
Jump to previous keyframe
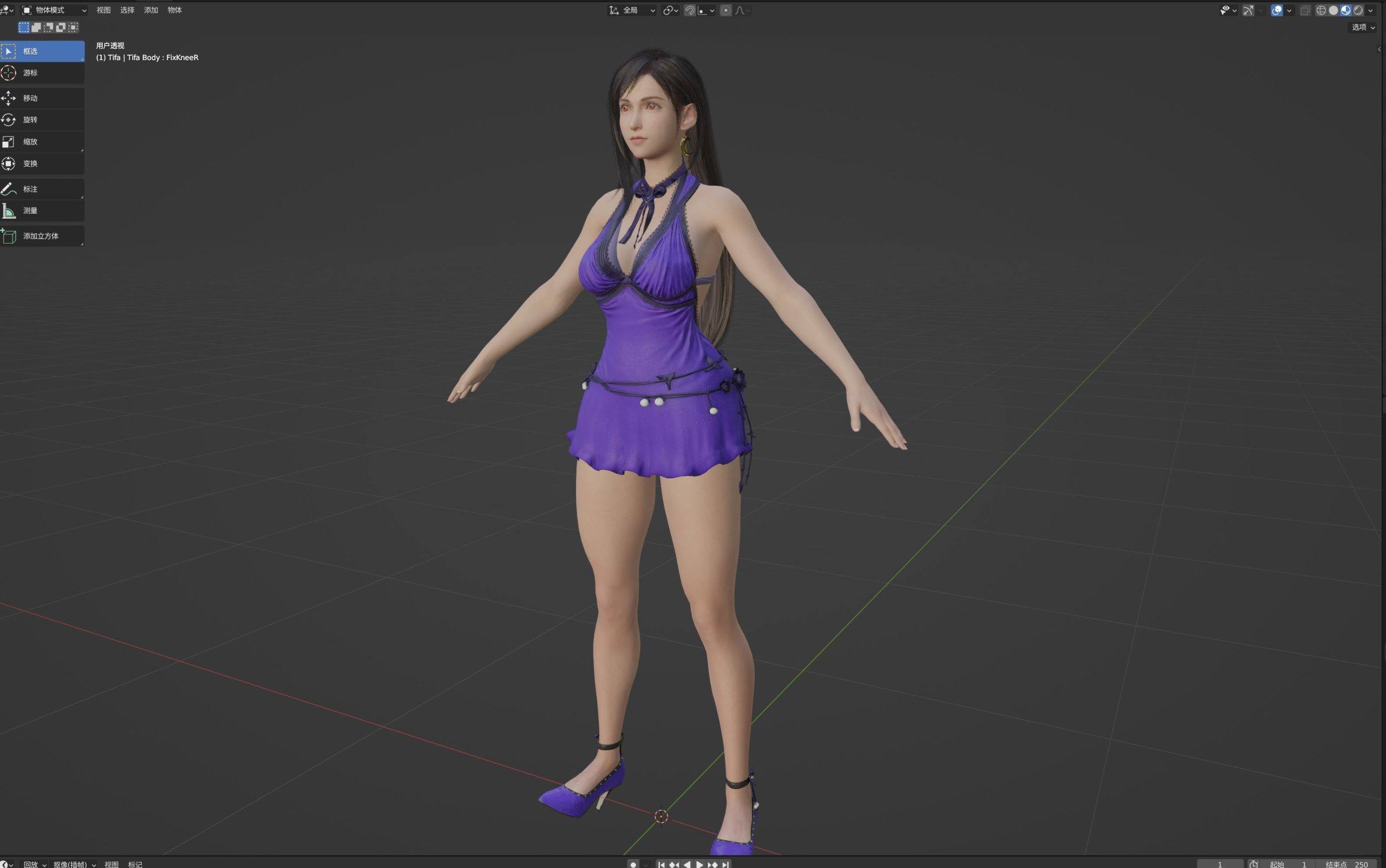click(674, 864)
